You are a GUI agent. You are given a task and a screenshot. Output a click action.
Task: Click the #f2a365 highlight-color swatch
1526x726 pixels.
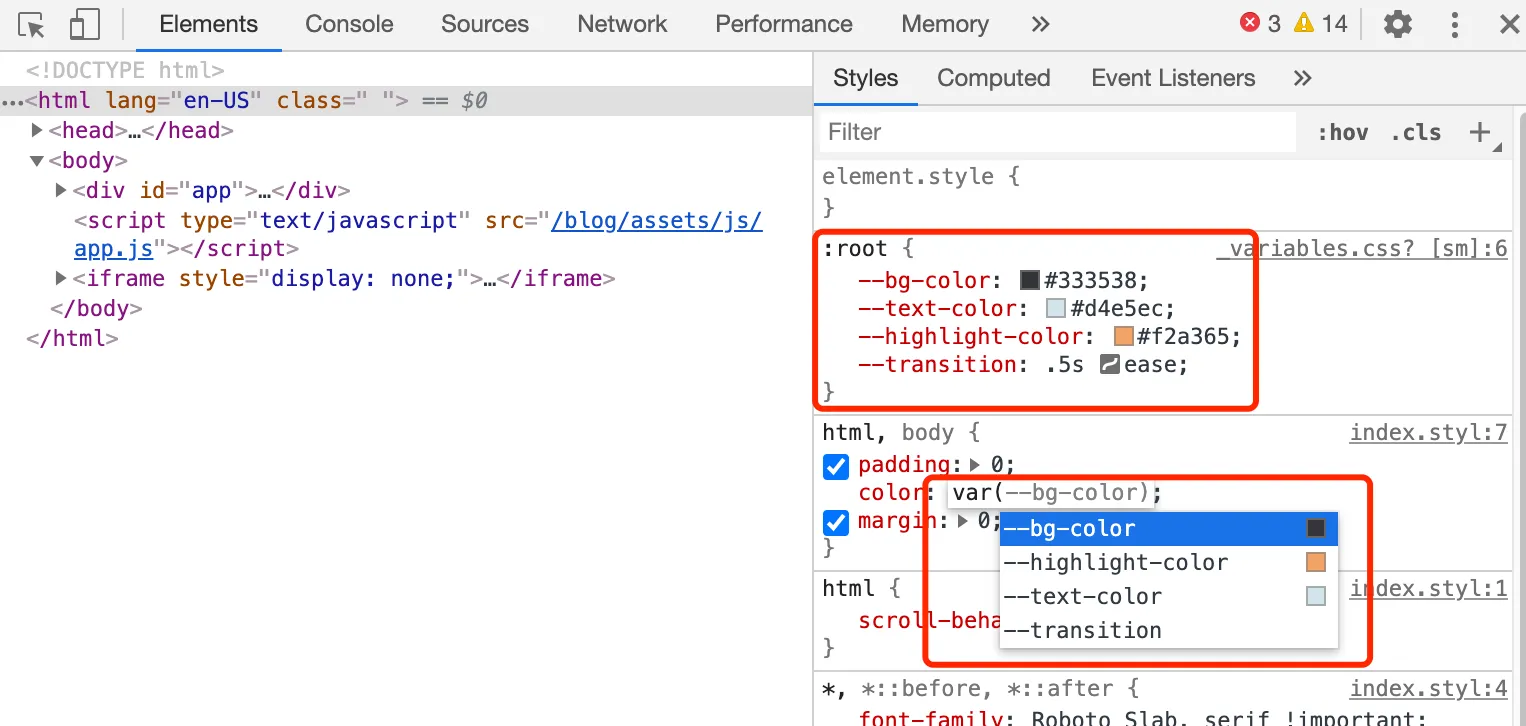[1123, 336]
